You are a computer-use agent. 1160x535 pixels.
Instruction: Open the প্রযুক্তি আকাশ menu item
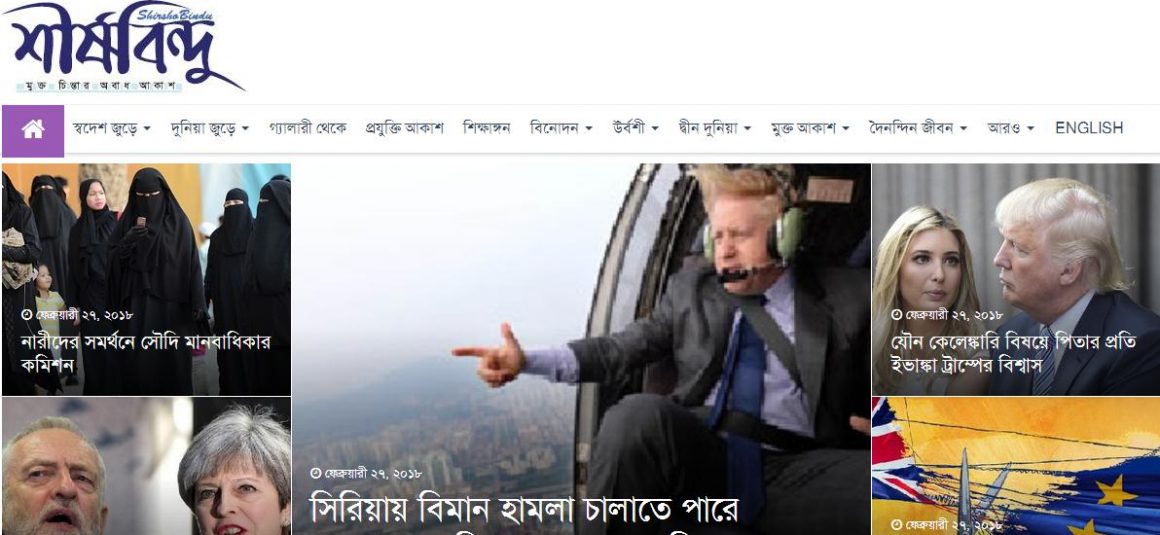pos(405,128)
